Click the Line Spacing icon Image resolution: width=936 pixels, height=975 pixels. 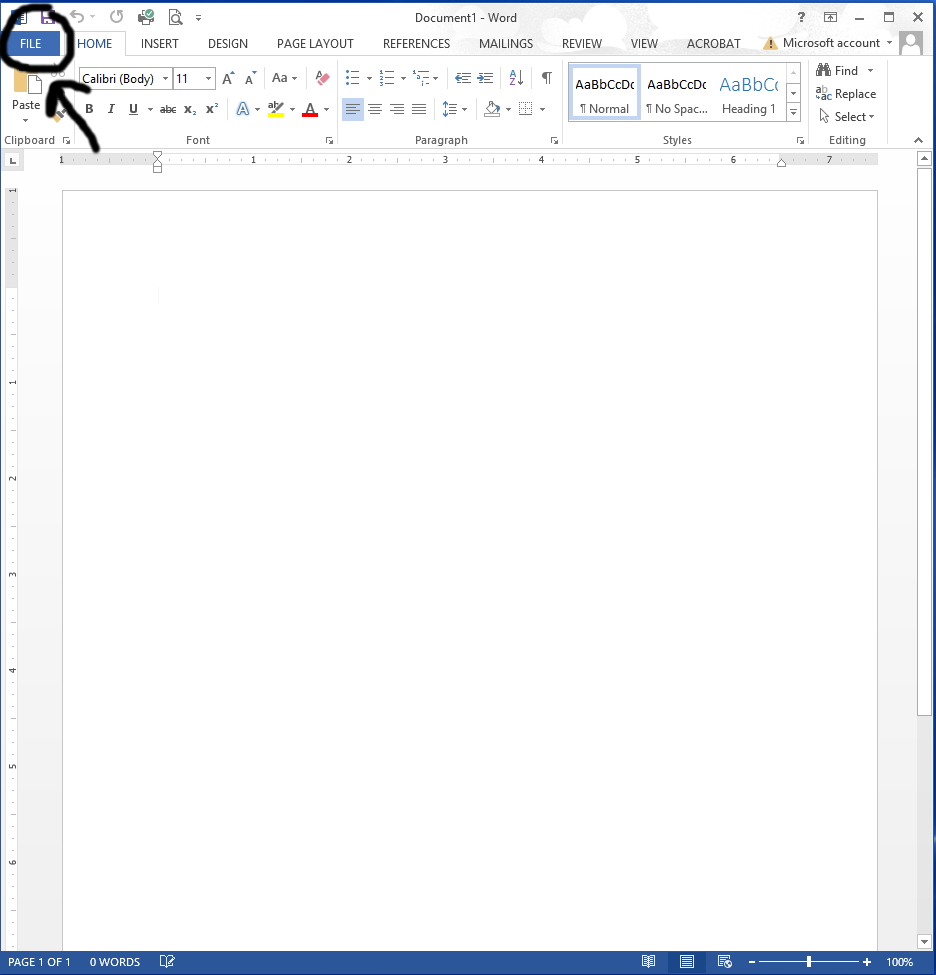tap(450, 109)
